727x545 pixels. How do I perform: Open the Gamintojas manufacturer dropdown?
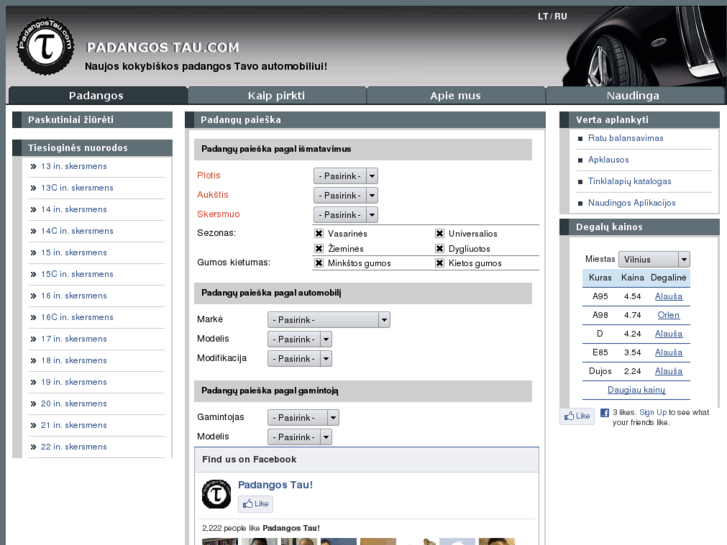303,418
